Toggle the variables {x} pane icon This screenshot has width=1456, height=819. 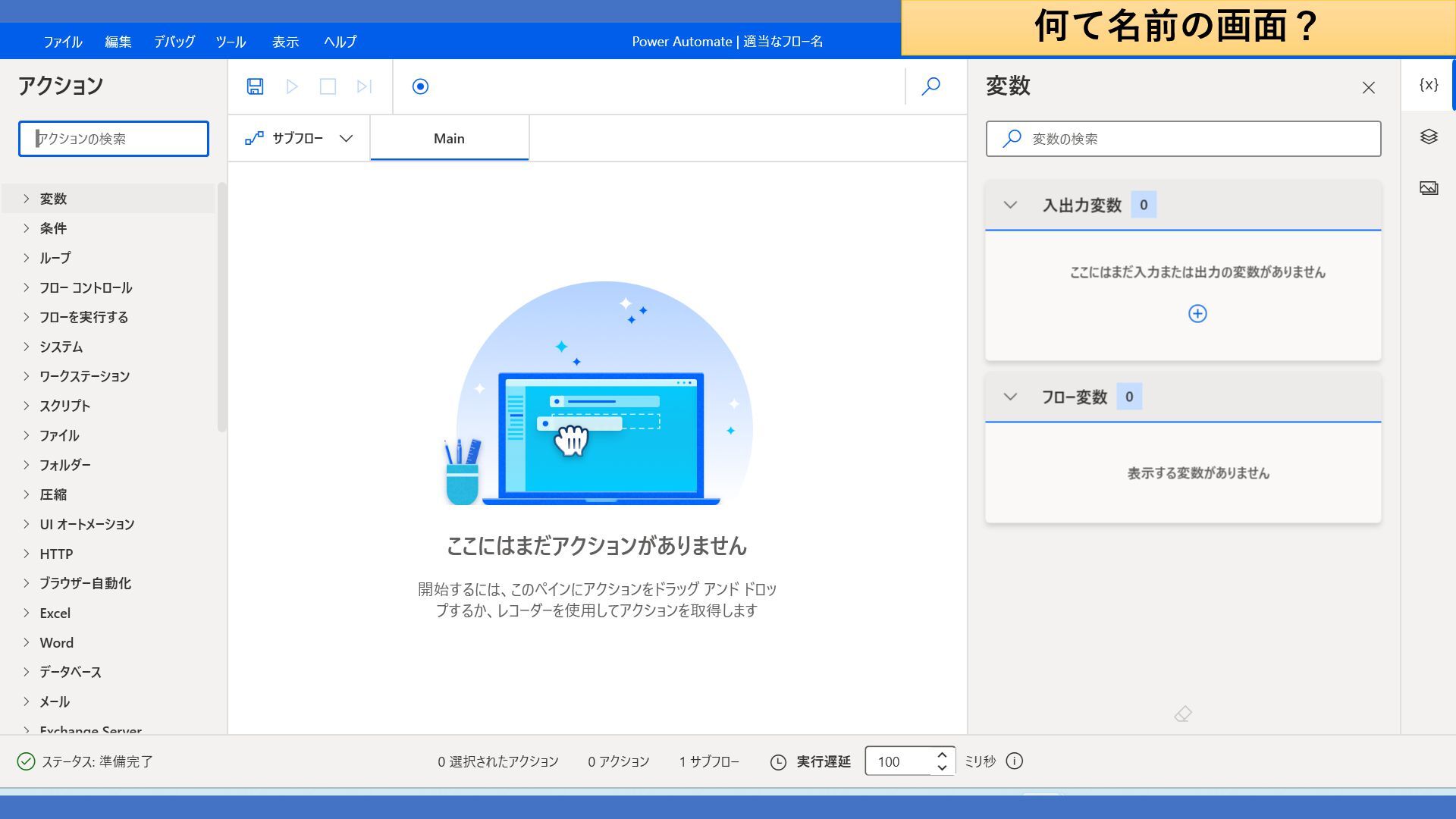[x=1428, y=85]
